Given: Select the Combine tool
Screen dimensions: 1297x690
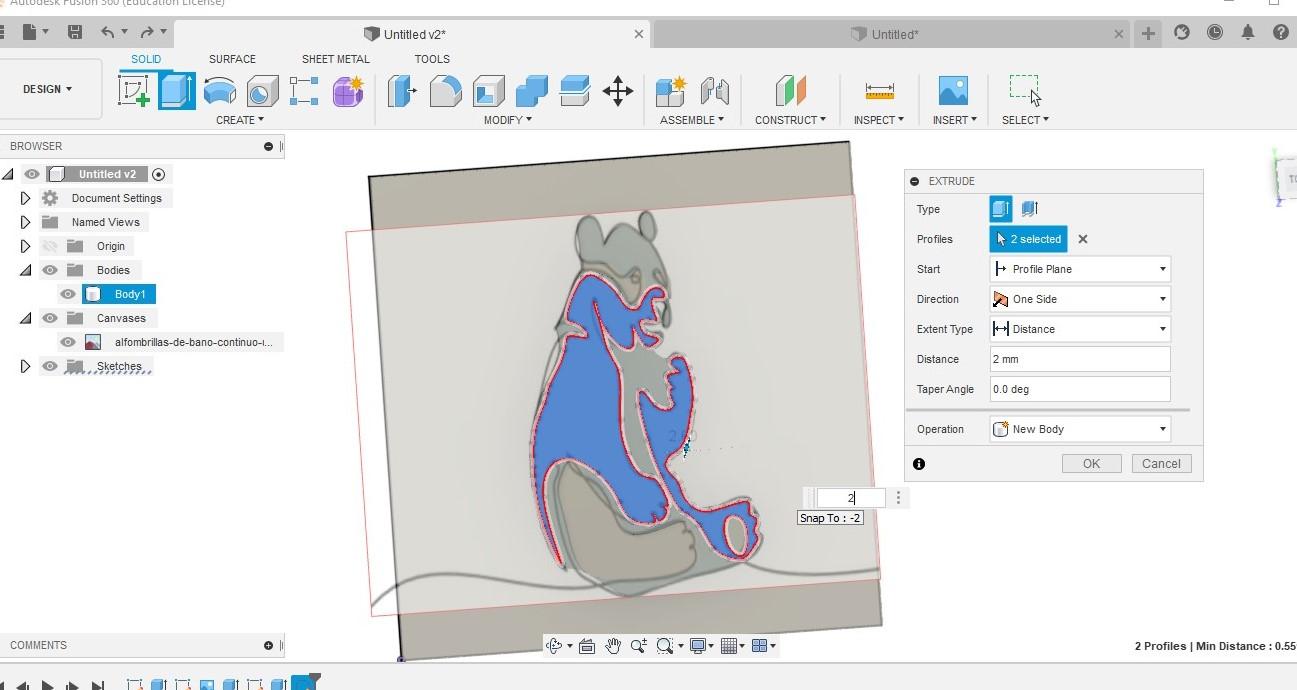Looking at the screenshot, I should click(x=532, y=92).
